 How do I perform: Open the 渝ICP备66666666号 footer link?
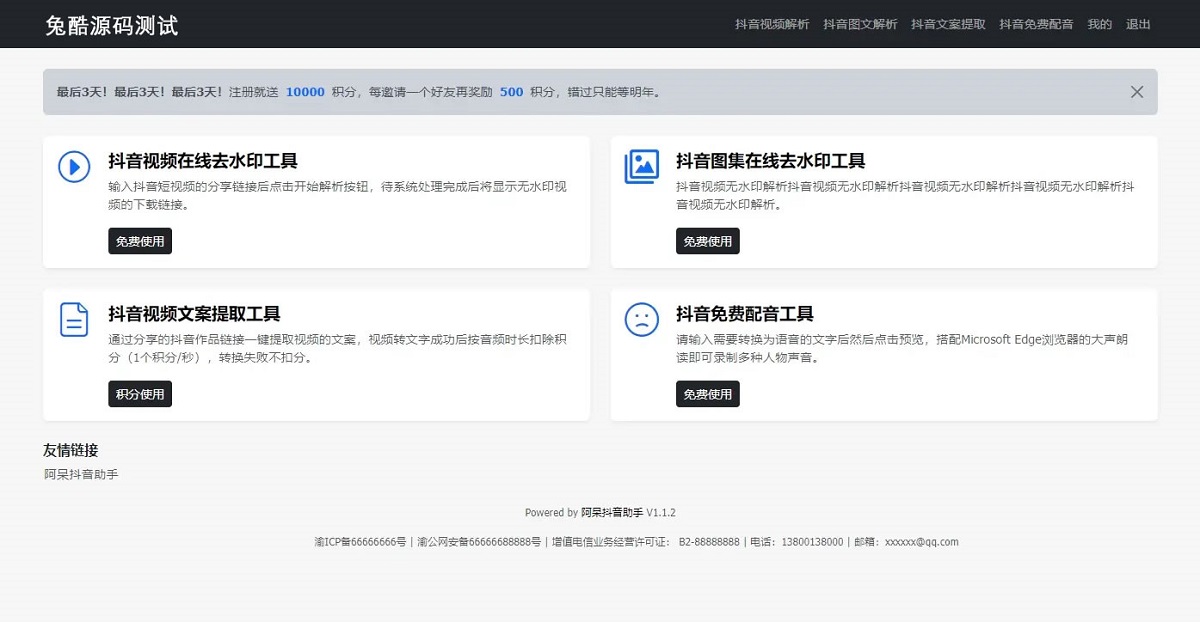(360, 542)
